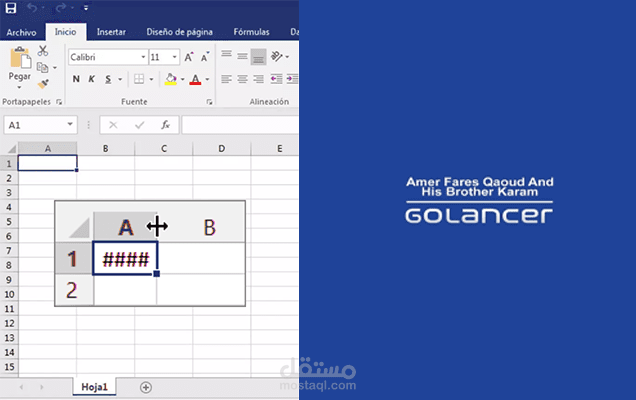This screenshot has width=636, height=400.
Task: Apply the red font color A
Action: point(196,79)
